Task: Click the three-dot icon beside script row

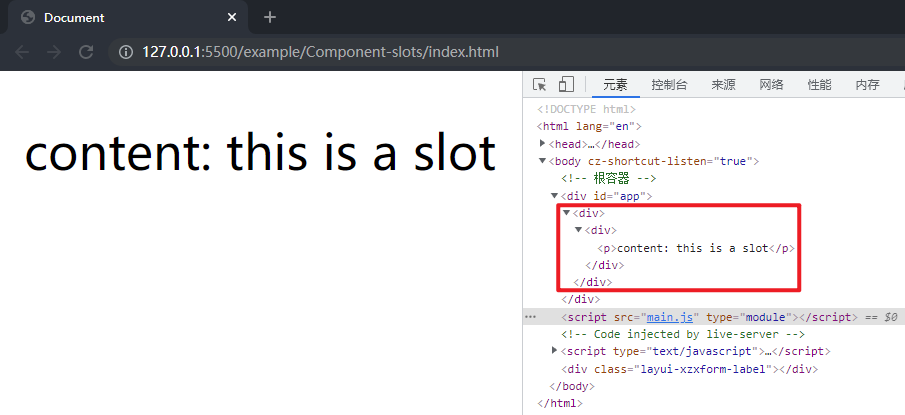Action: tap(530, 317)
